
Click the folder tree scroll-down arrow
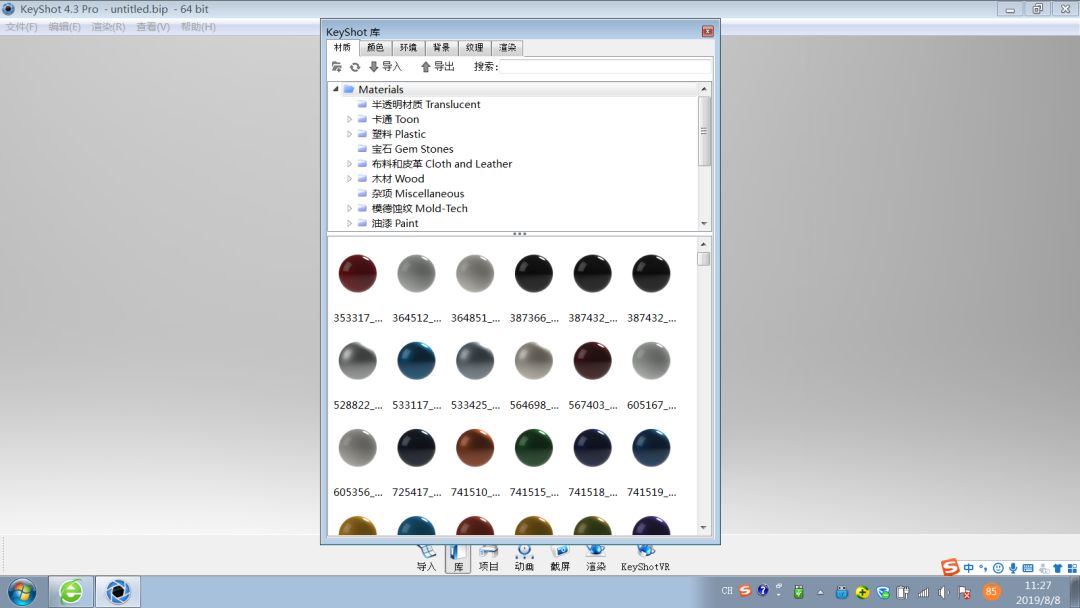704,223
